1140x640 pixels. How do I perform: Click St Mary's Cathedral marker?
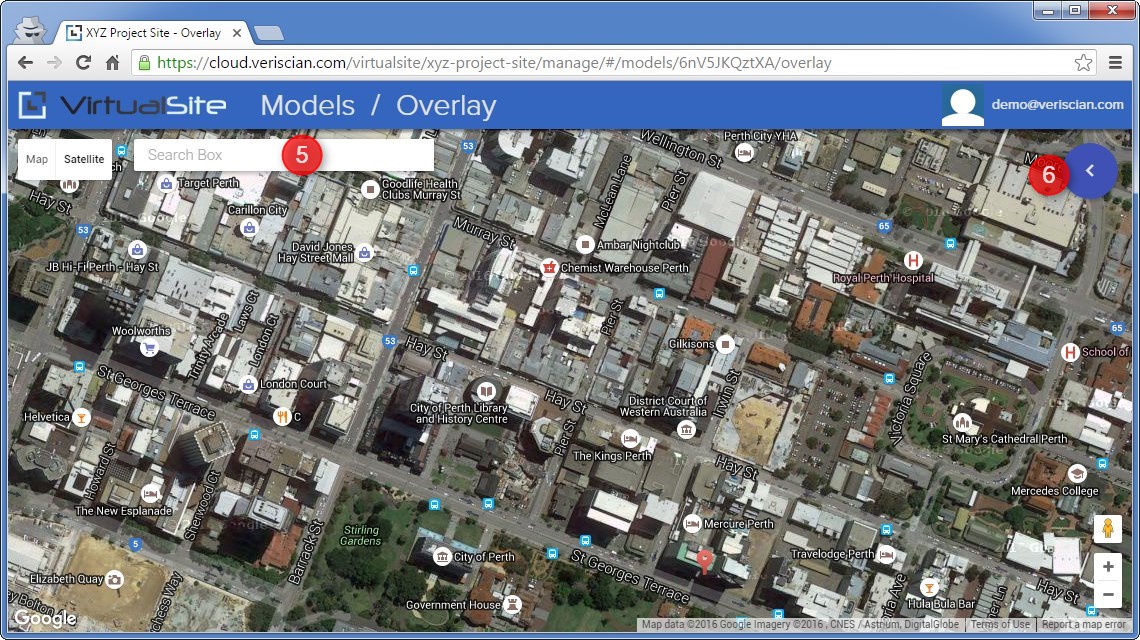coord(962,422)
